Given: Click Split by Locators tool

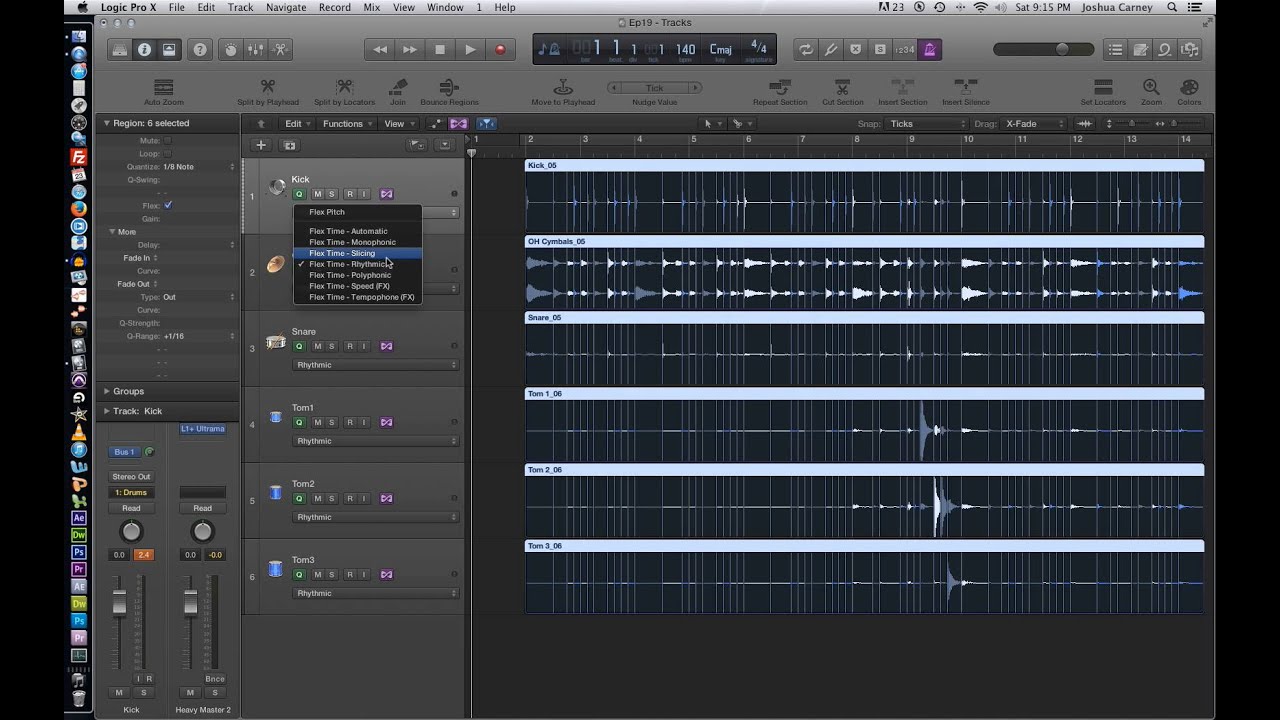Looking at the screenshot, I should click(x=345, y=92).
